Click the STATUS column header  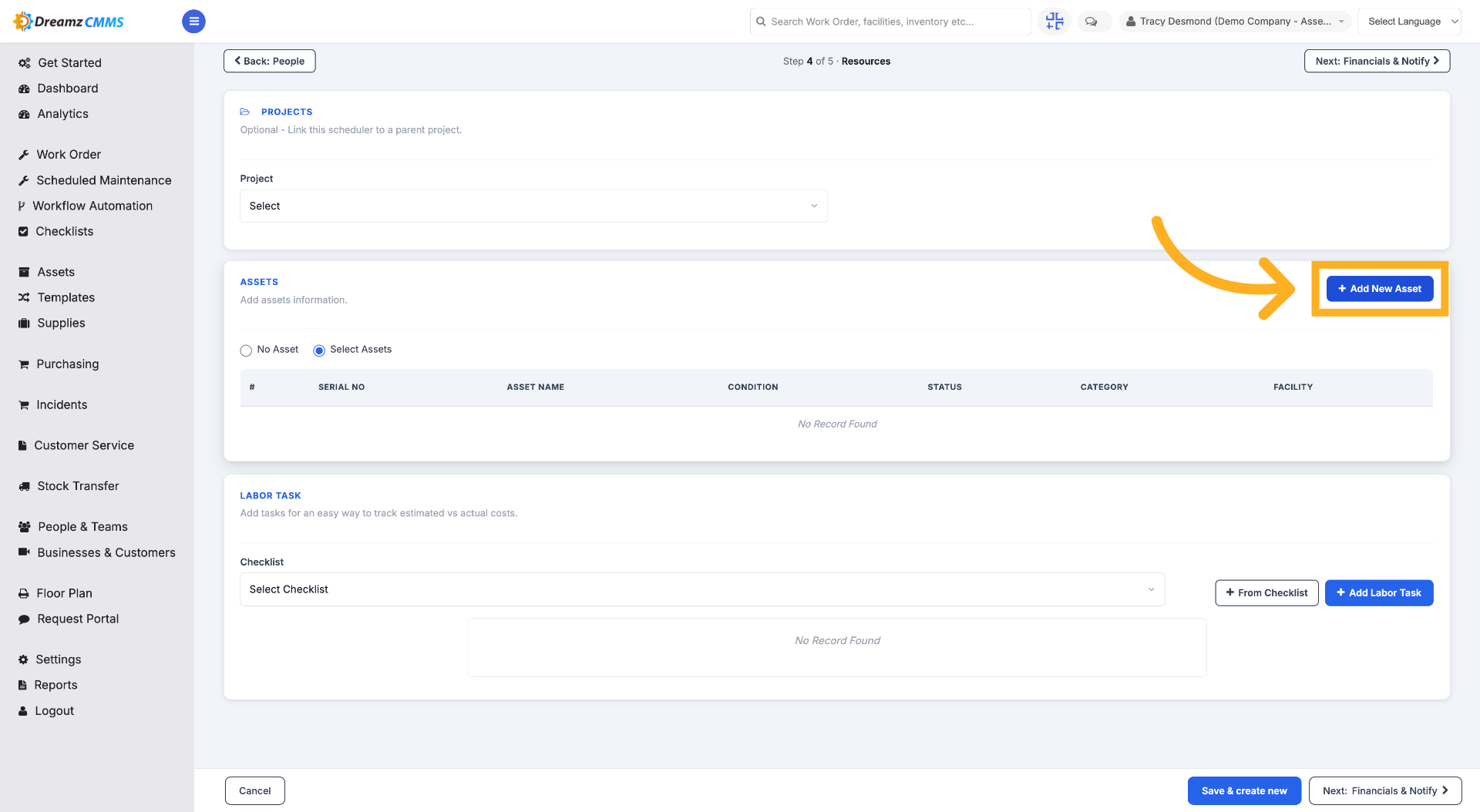click(945, 388)
